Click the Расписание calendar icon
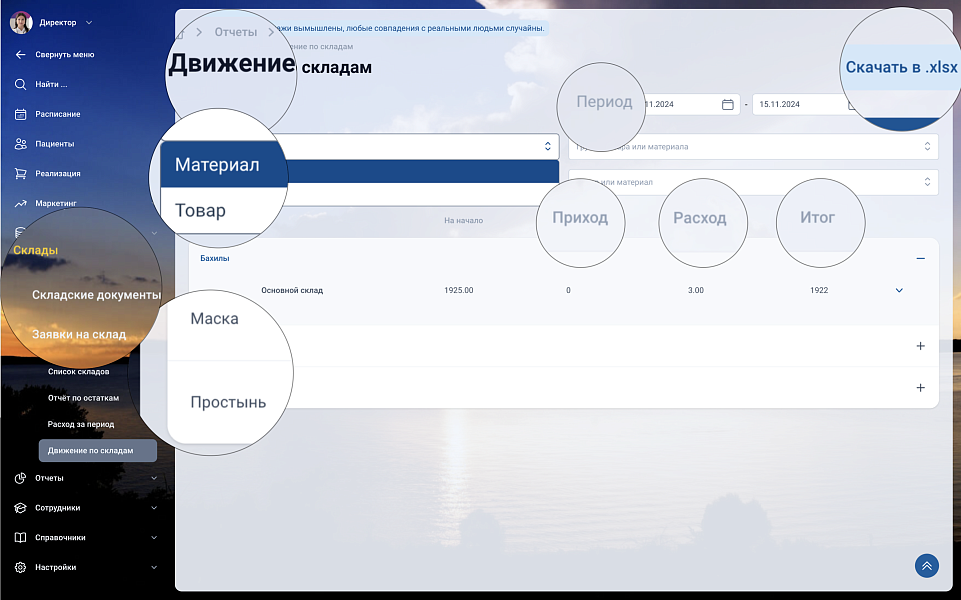 coord(20,114)
